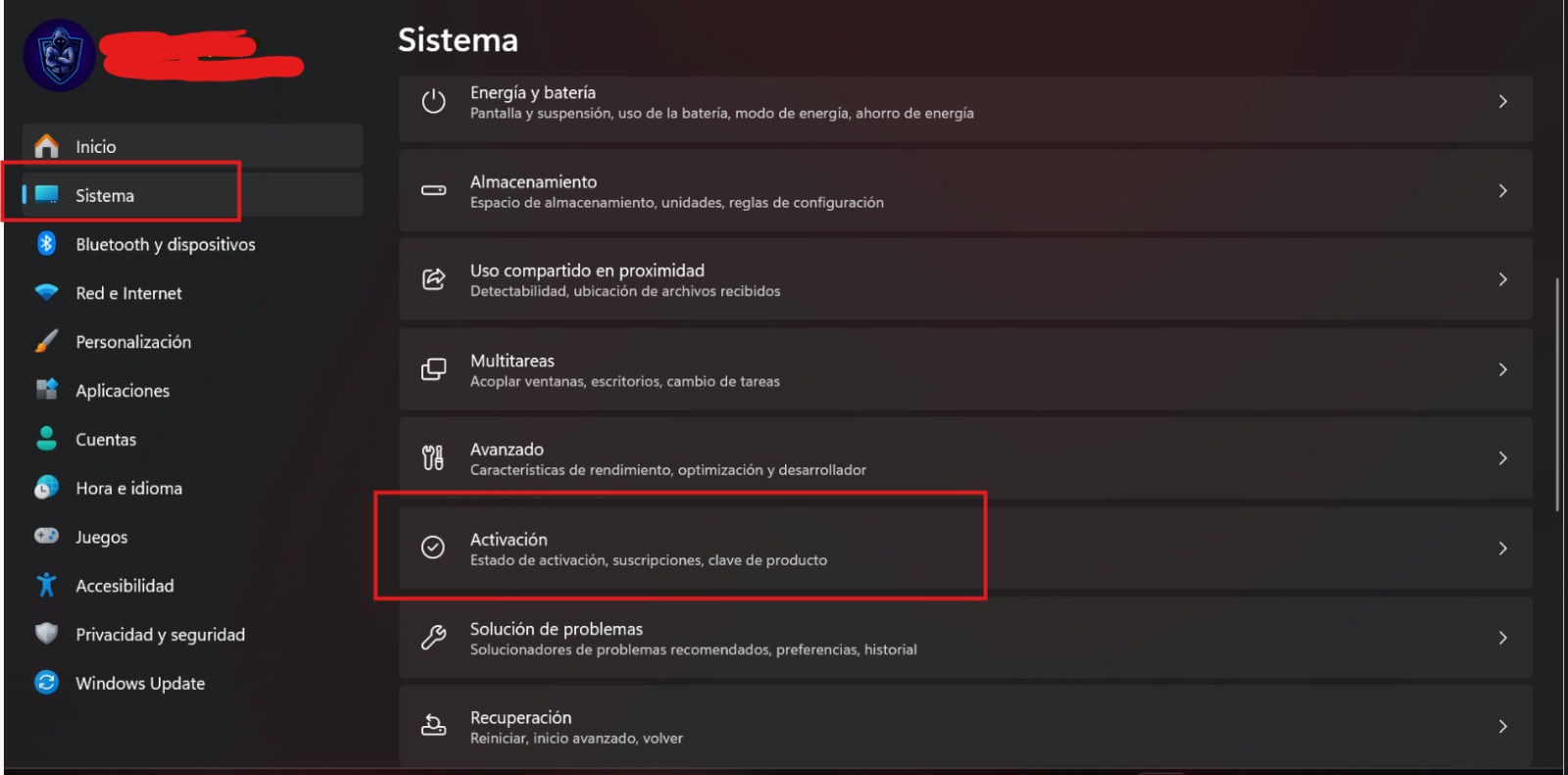Click the user profile avatar picture

pos(59,56)
